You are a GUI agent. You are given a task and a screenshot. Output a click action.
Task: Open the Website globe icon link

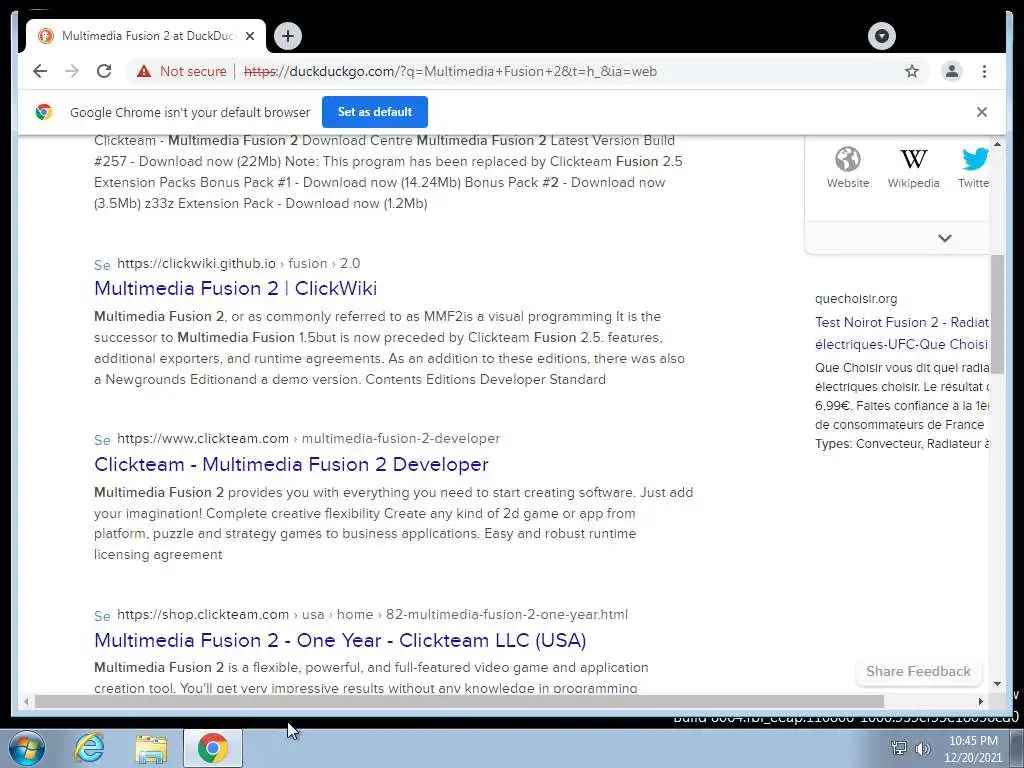pos(848,168)
